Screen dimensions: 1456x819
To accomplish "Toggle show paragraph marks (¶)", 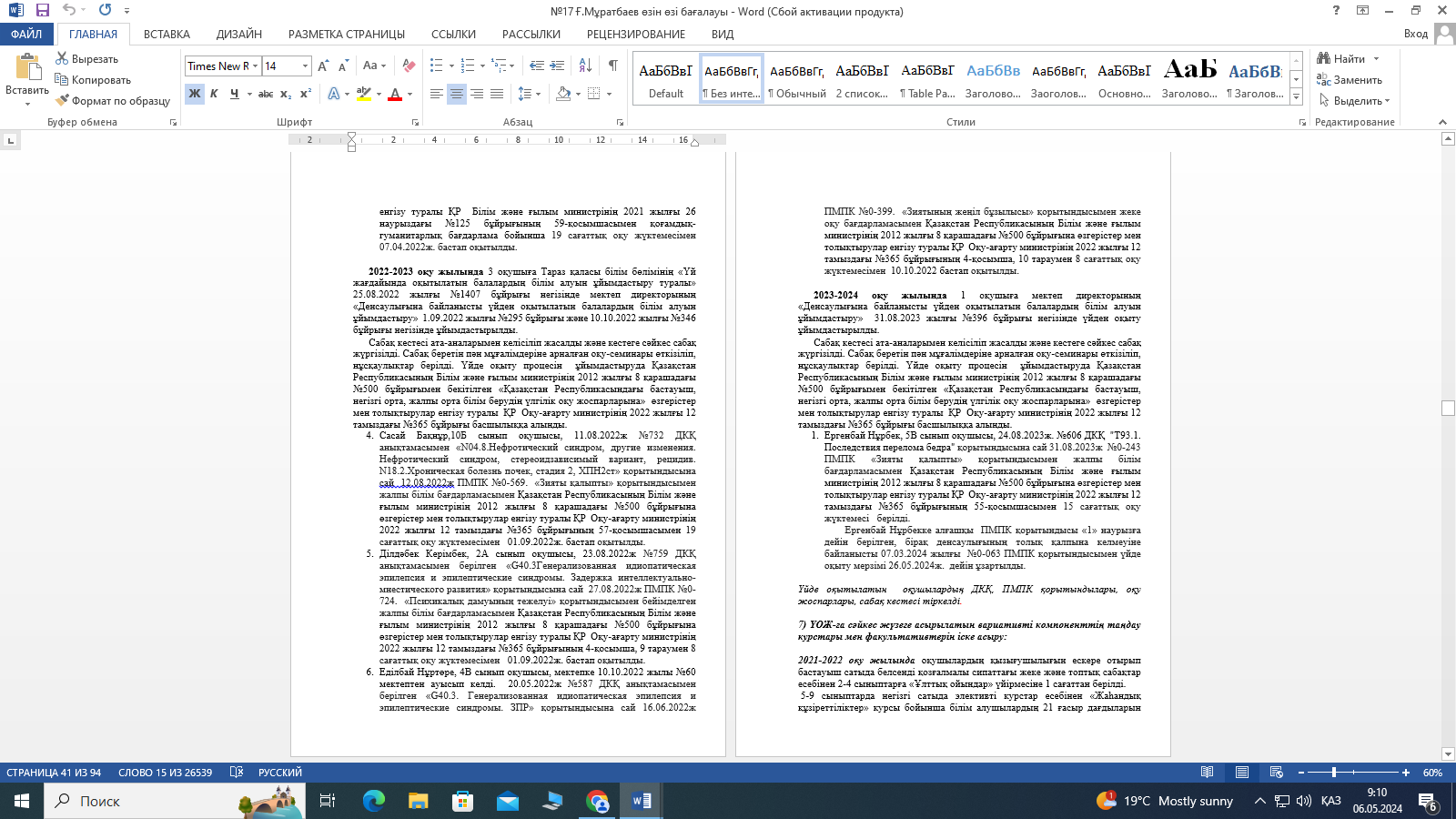I will tap(613, 66).
